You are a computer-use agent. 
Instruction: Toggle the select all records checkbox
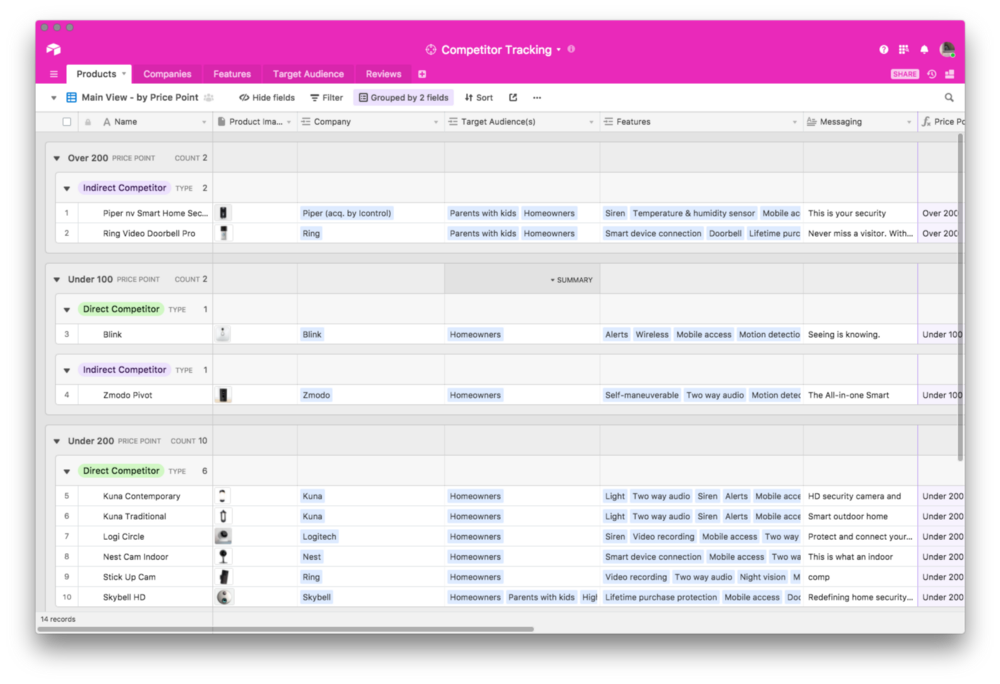pos(67,122)
